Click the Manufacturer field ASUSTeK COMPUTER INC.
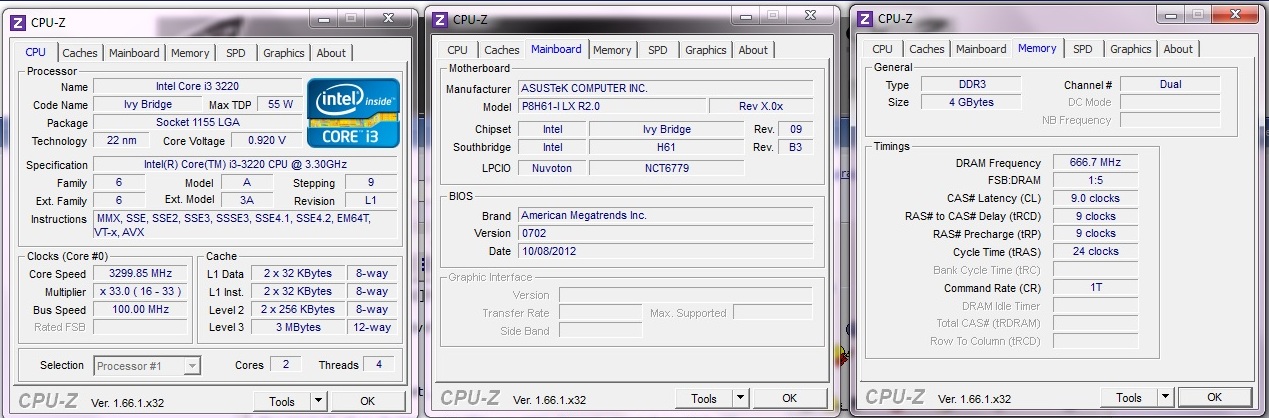 [665, 88]
